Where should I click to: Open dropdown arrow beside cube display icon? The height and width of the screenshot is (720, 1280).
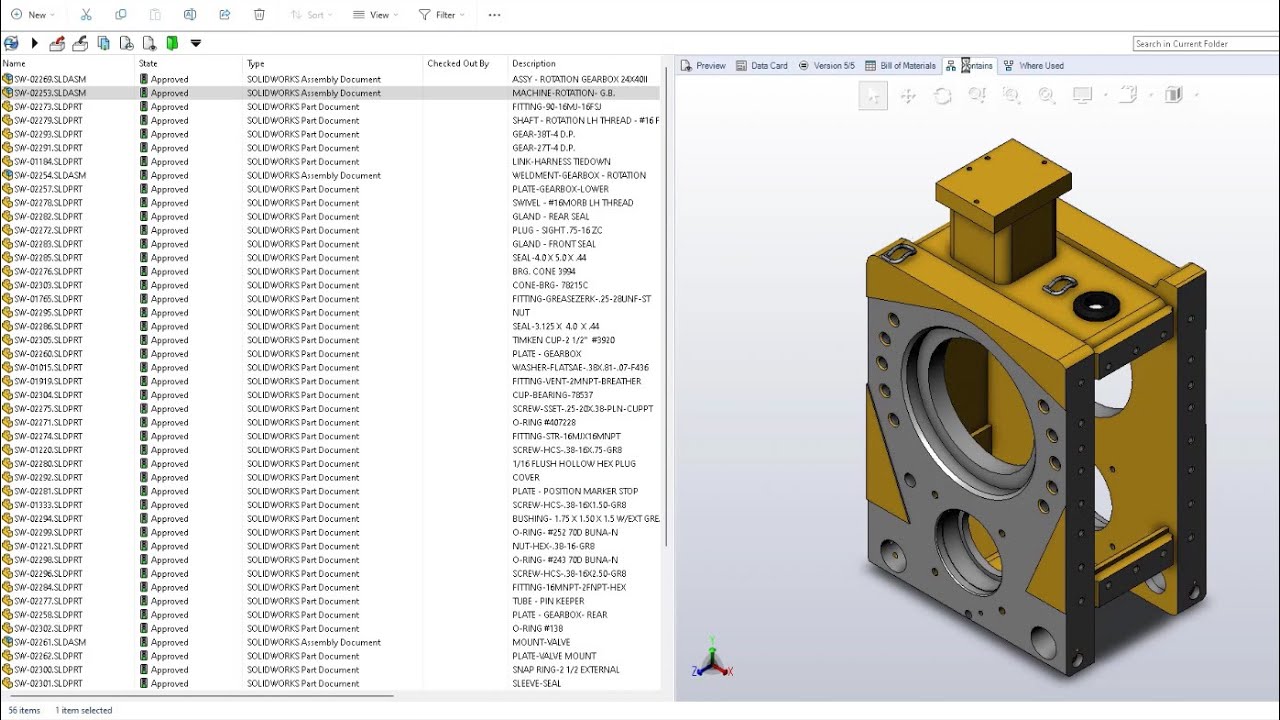coord(1196,96)
